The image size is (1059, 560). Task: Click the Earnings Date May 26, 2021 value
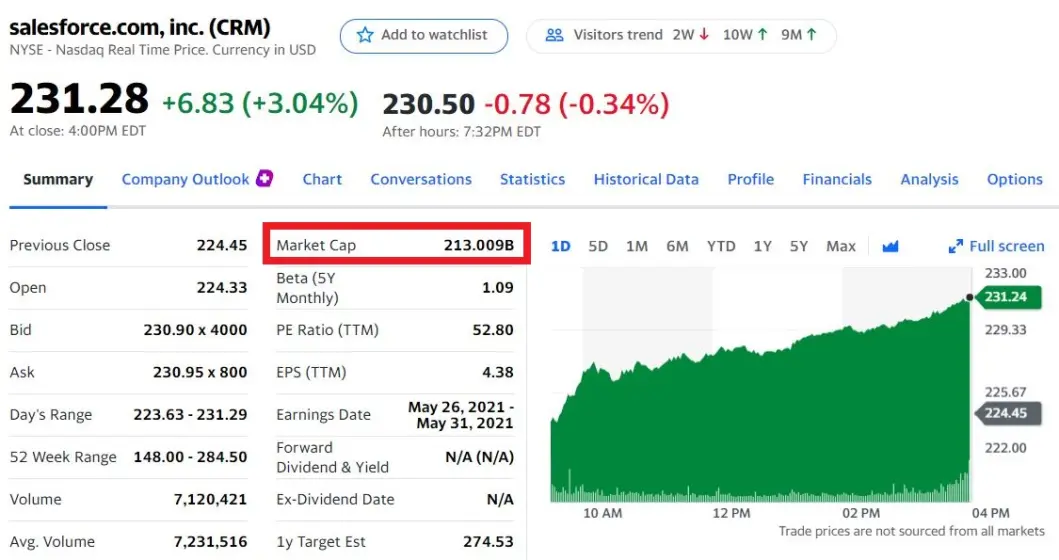click(461, 415)
